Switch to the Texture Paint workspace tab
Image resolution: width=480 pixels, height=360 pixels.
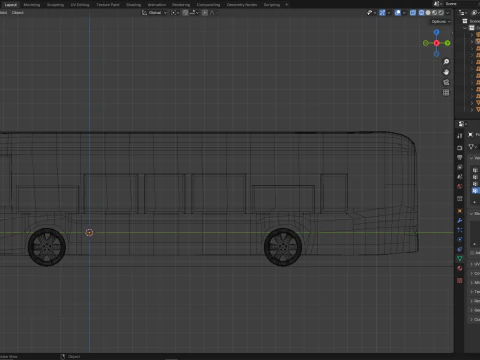(108, 5)
